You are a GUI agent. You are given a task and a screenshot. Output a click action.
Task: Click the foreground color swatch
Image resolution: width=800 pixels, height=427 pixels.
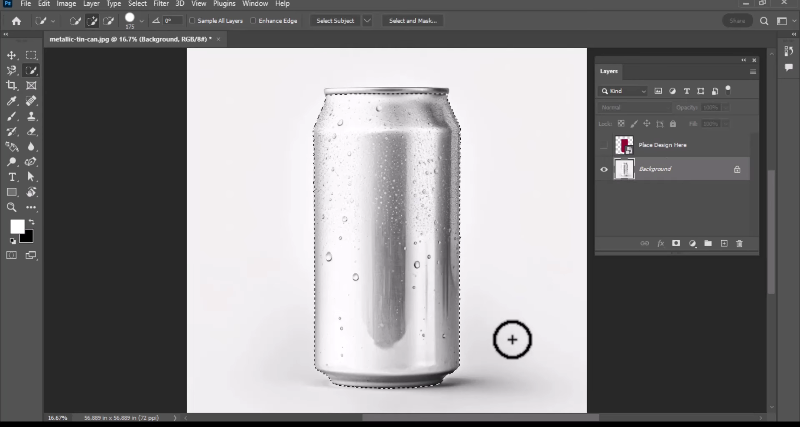tap(17, 226)
